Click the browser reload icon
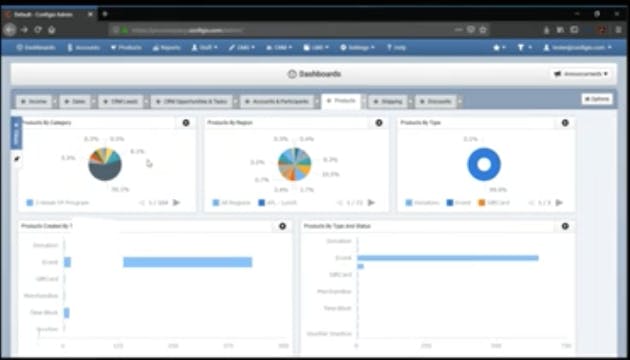 [x=38, y=30]
